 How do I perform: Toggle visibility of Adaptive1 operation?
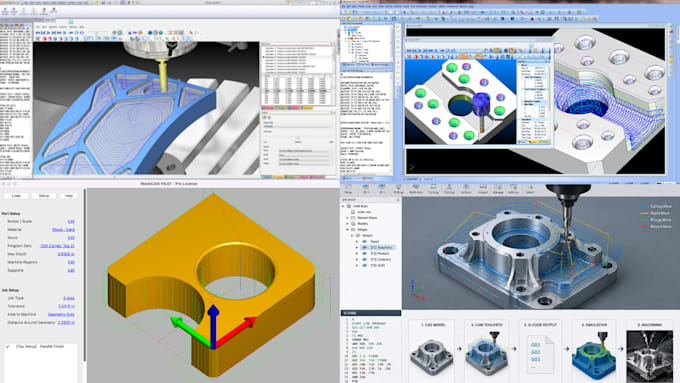pos(364,247)
